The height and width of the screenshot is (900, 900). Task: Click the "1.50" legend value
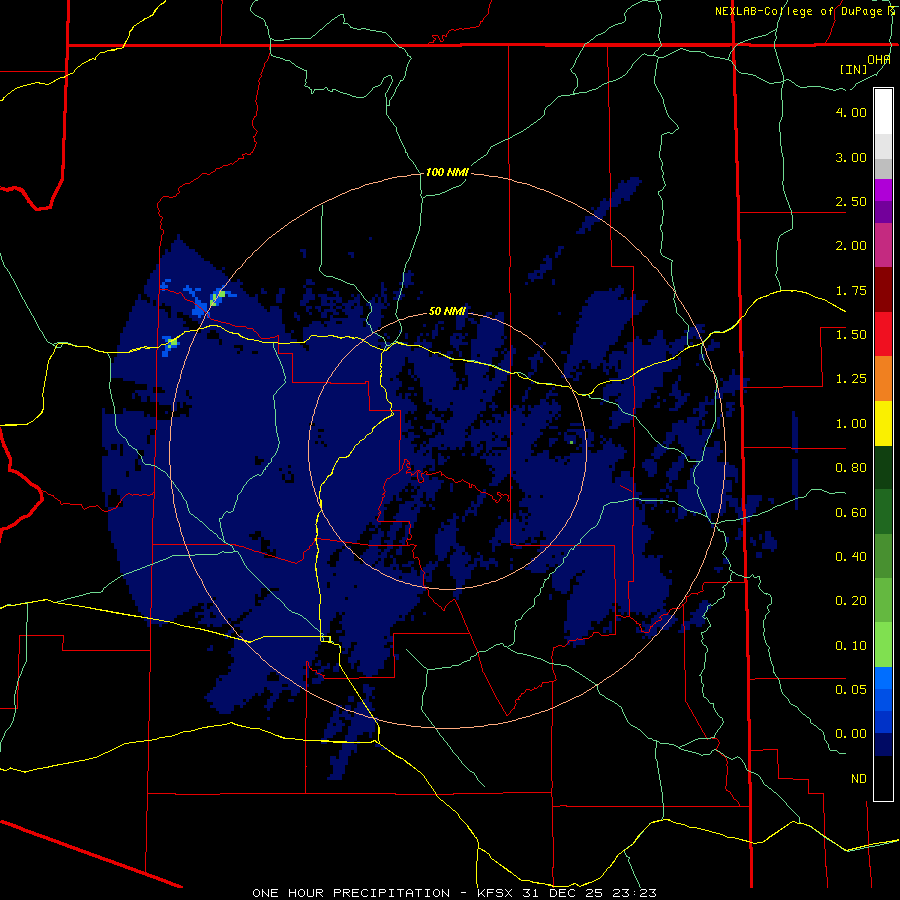851,335
